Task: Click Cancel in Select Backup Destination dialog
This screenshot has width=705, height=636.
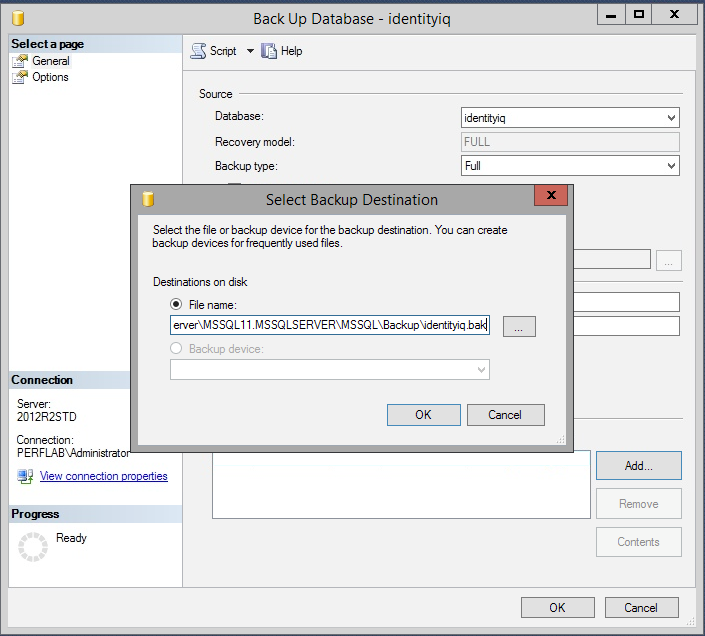Action: coord(505,415)
